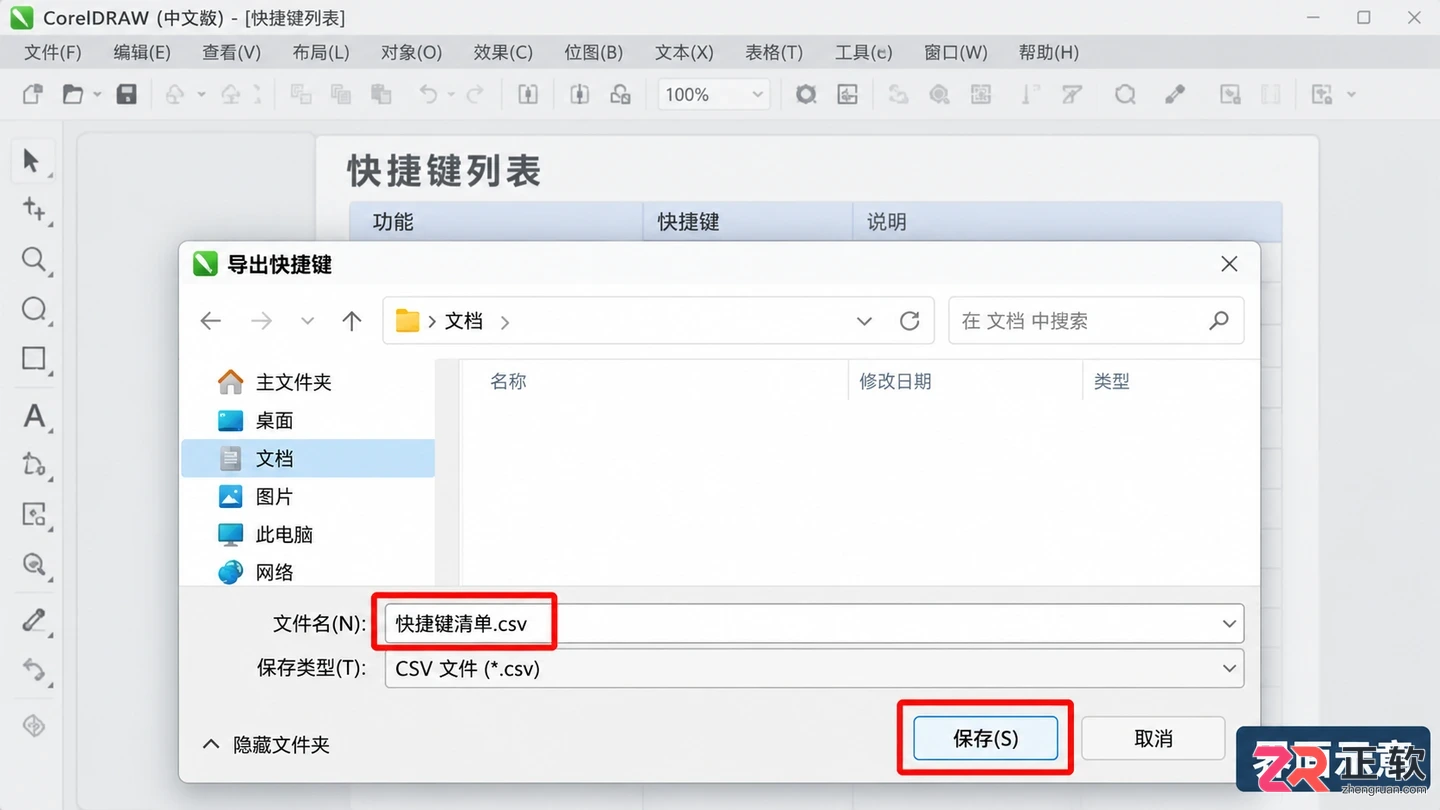Select the Text tool

coord(34,415)
